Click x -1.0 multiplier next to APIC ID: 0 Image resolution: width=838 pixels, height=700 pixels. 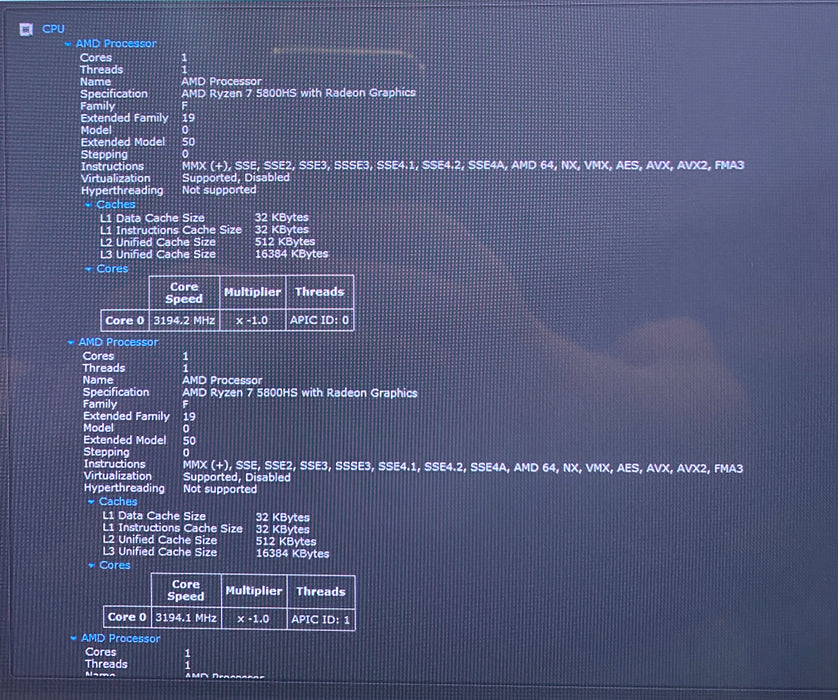point(252,321)
